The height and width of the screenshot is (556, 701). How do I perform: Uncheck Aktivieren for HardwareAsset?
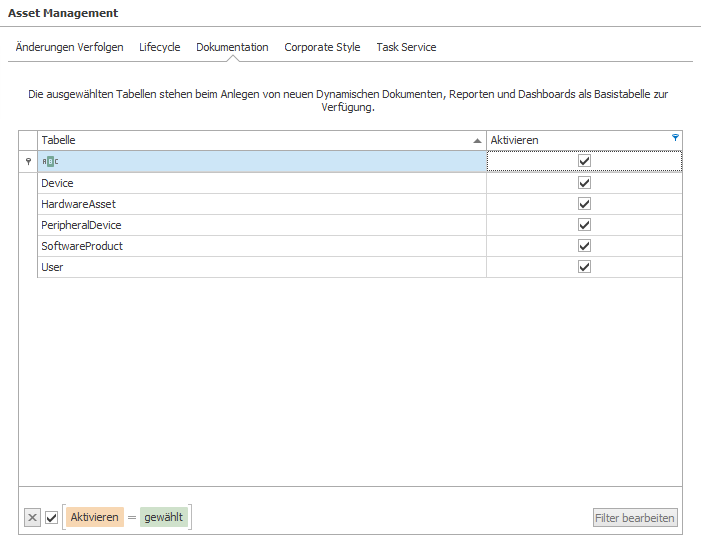tap(584, 204)
